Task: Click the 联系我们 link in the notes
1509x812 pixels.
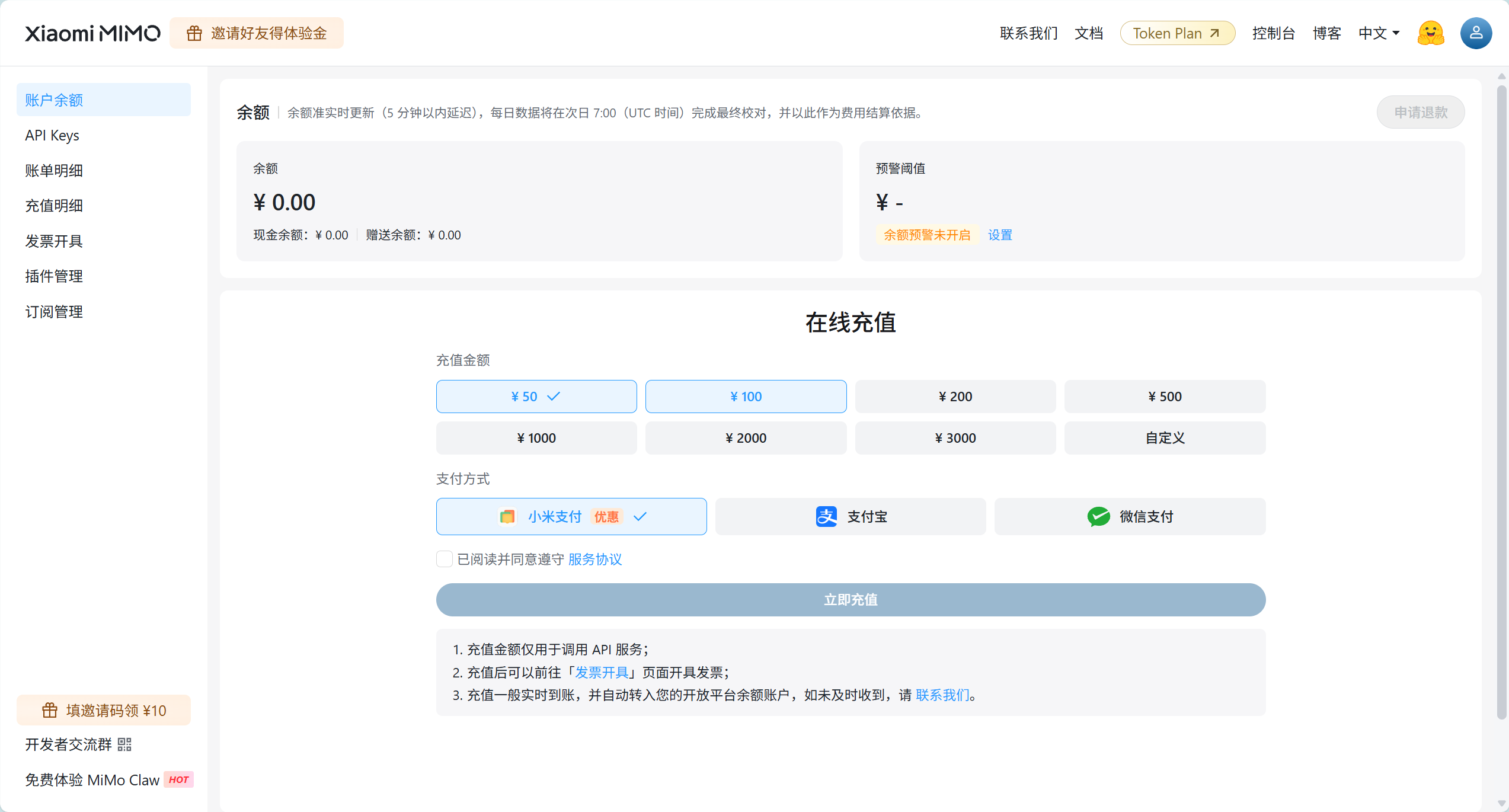Action: [x=943, y=695]
